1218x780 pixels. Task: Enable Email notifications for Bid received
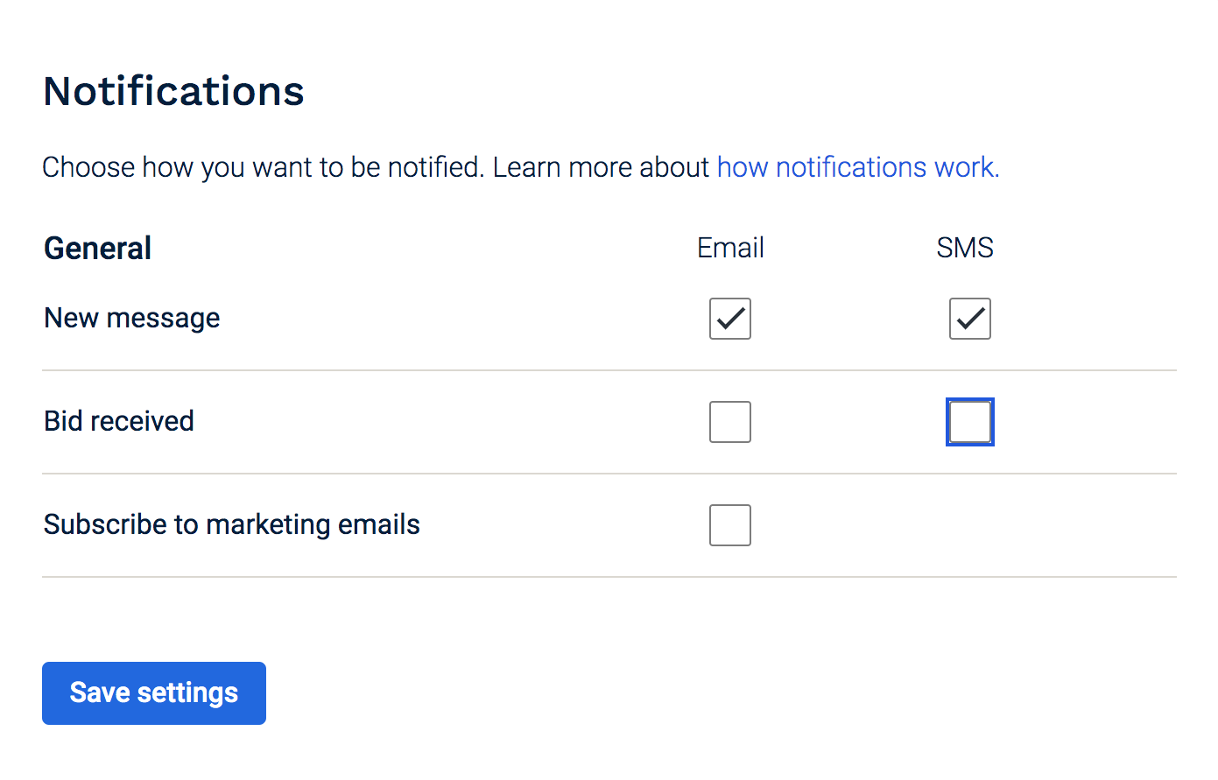click(730, 421)
